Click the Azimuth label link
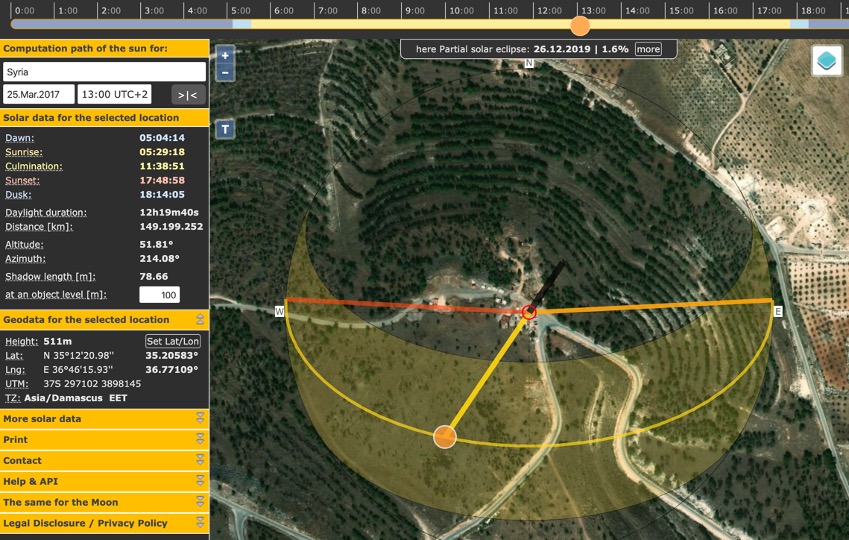849x540 pixels. click(x=25, y=259)
